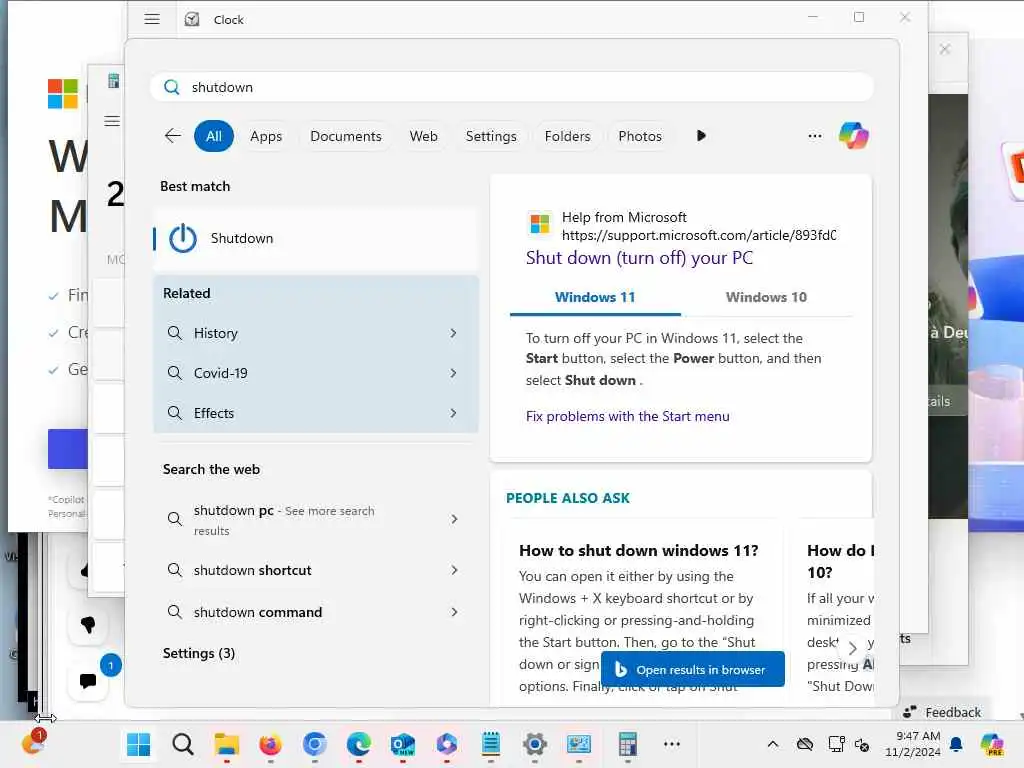Select the Apps filter tab
This screenshot has height=768, width=1024.
pos(266,136)
